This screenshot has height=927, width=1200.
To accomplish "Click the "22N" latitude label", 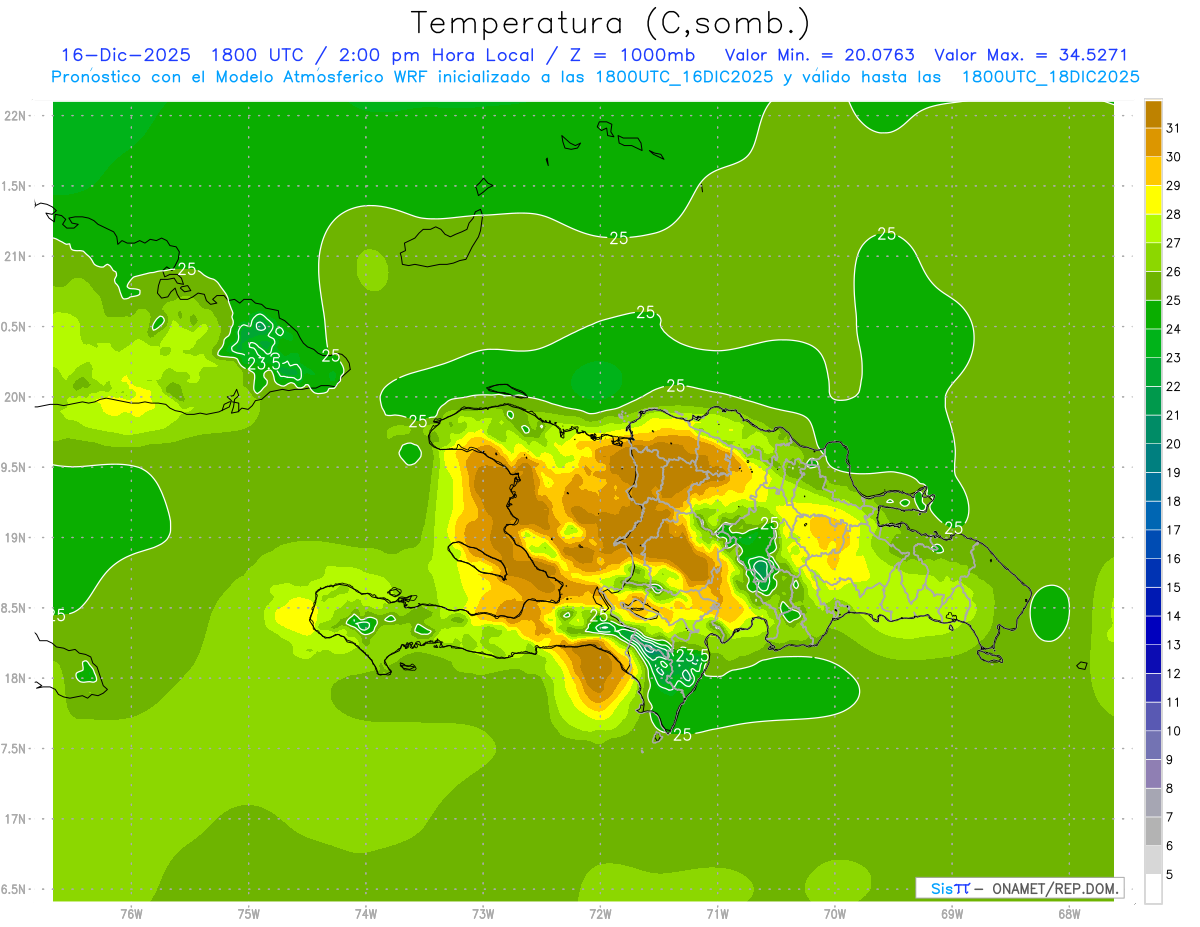I will [16, 116].
